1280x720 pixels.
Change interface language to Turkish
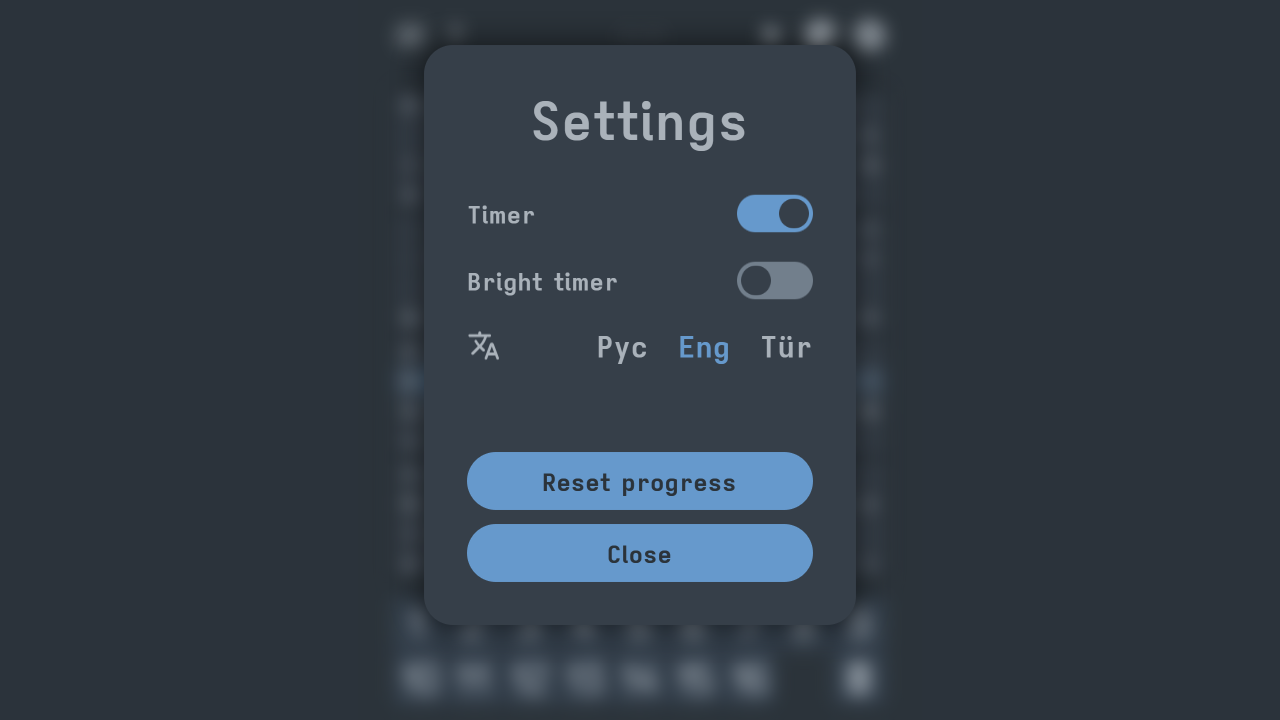click(x=786, y=347)
